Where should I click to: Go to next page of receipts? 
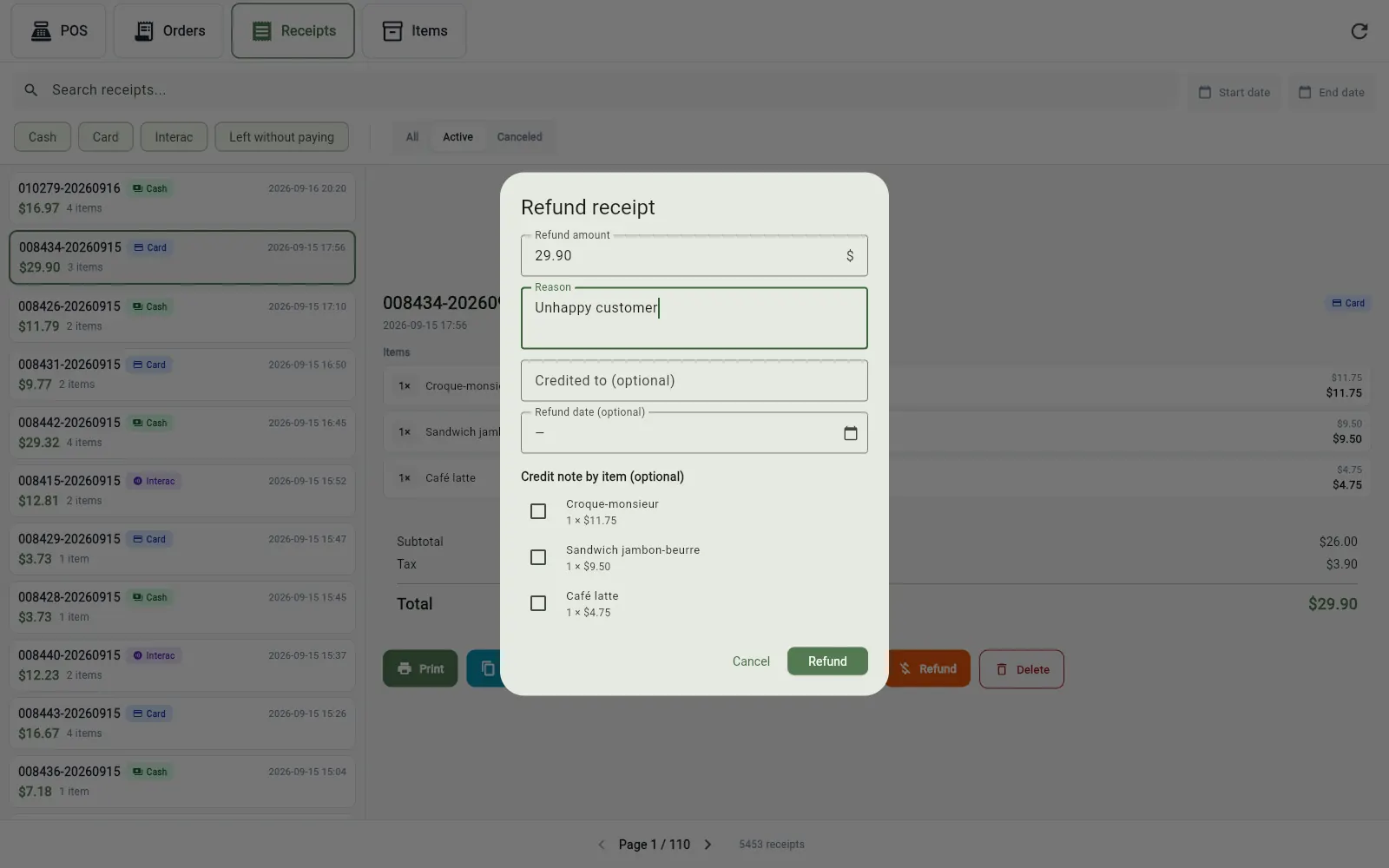(x=708, y=845)
